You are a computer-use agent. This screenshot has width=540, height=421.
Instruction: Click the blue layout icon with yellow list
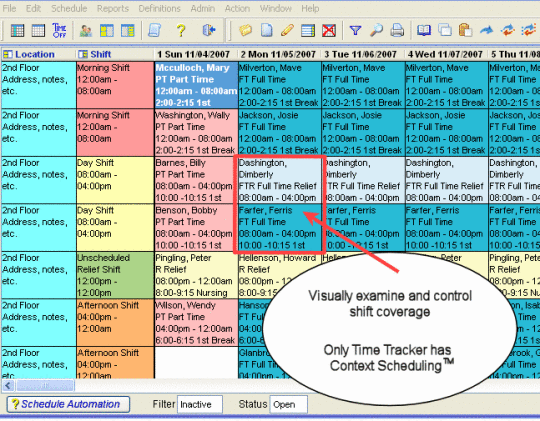coord(127,31)
